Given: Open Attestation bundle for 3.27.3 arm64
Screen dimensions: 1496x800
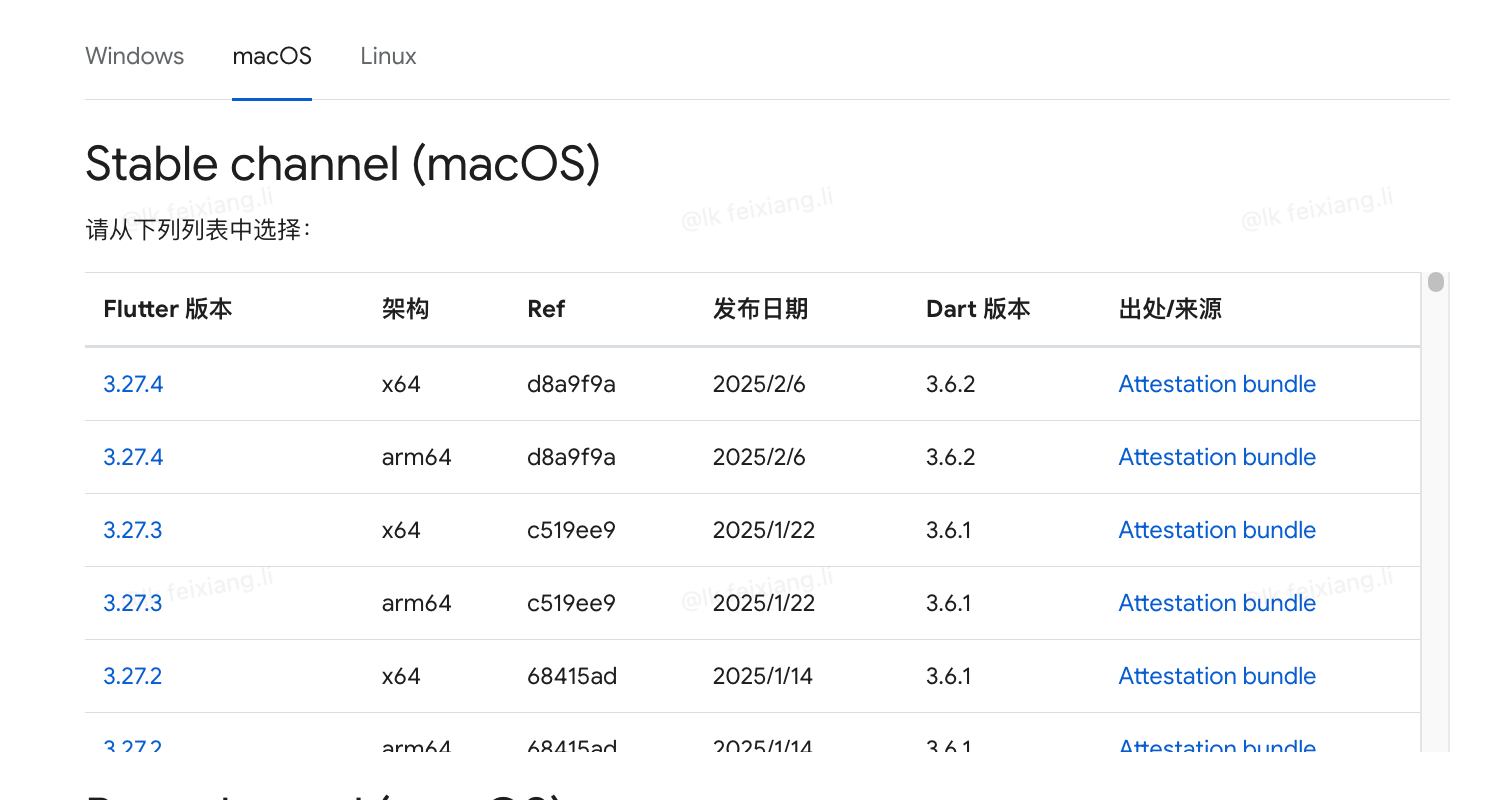Looking at the screenshot, I should coord(1217,603).
